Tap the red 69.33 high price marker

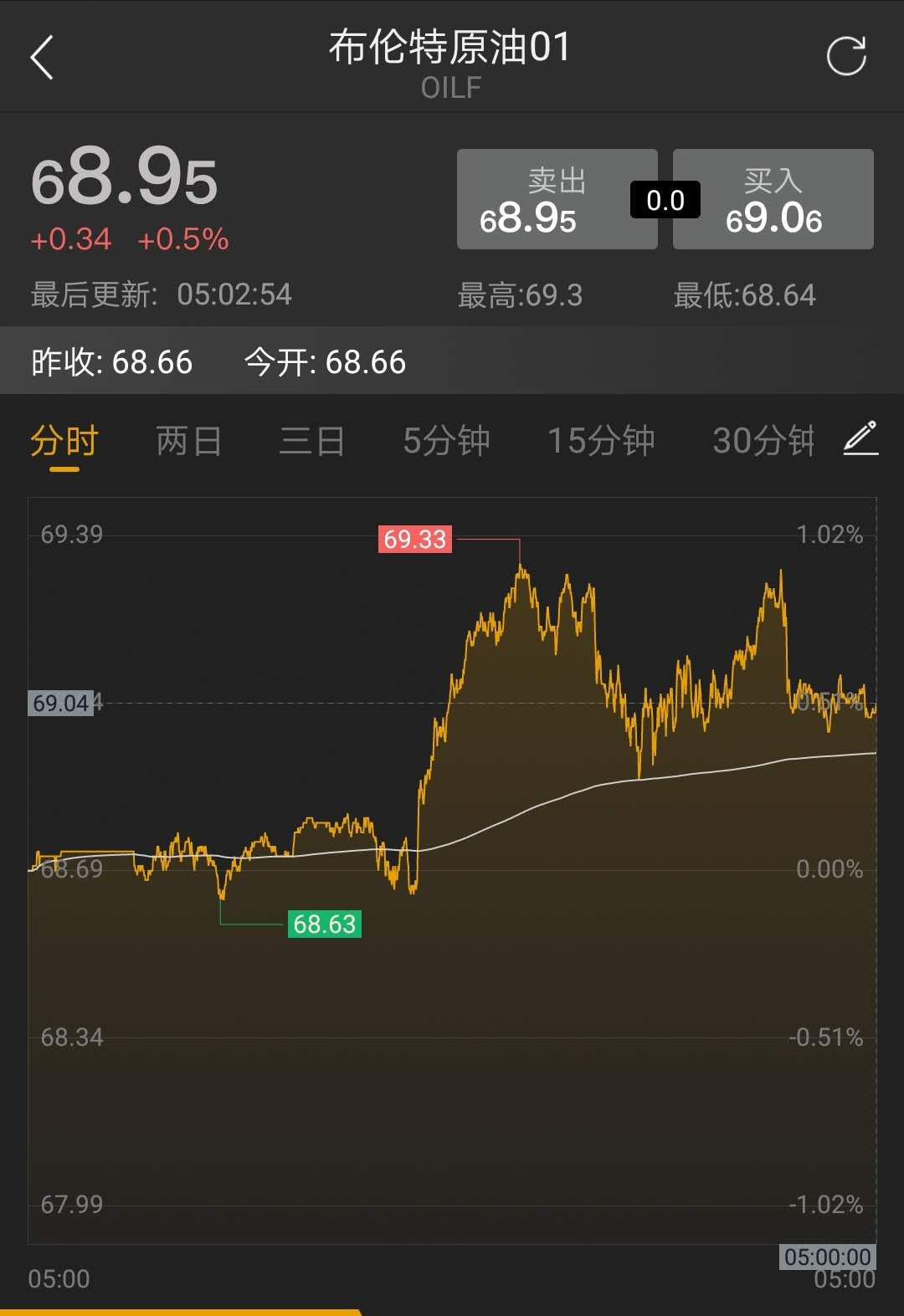[415, 540]
